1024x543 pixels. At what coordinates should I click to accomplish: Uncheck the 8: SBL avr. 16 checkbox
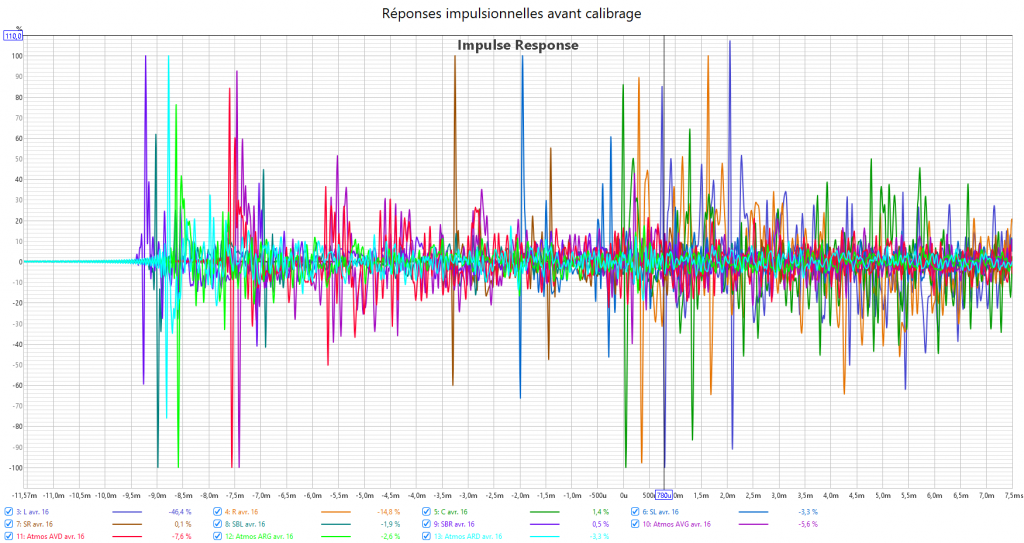coord(218,524)
